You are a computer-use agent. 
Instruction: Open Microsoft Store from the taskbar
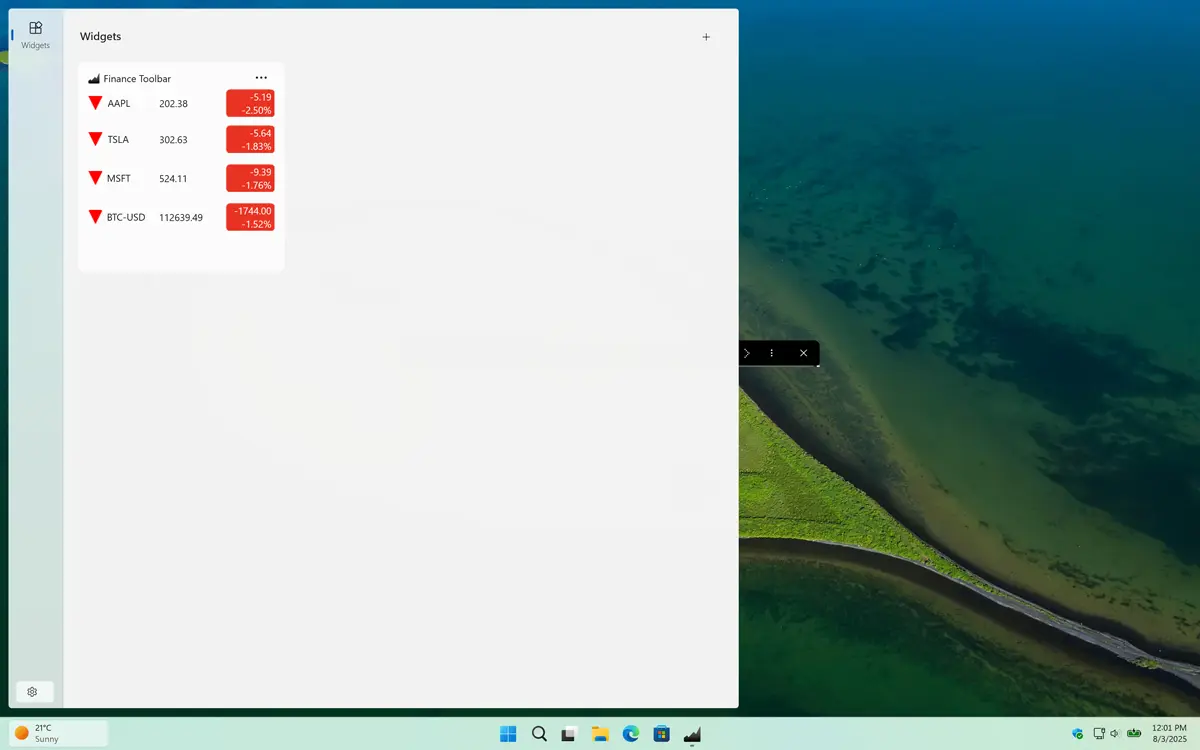[x=661, y=734]
